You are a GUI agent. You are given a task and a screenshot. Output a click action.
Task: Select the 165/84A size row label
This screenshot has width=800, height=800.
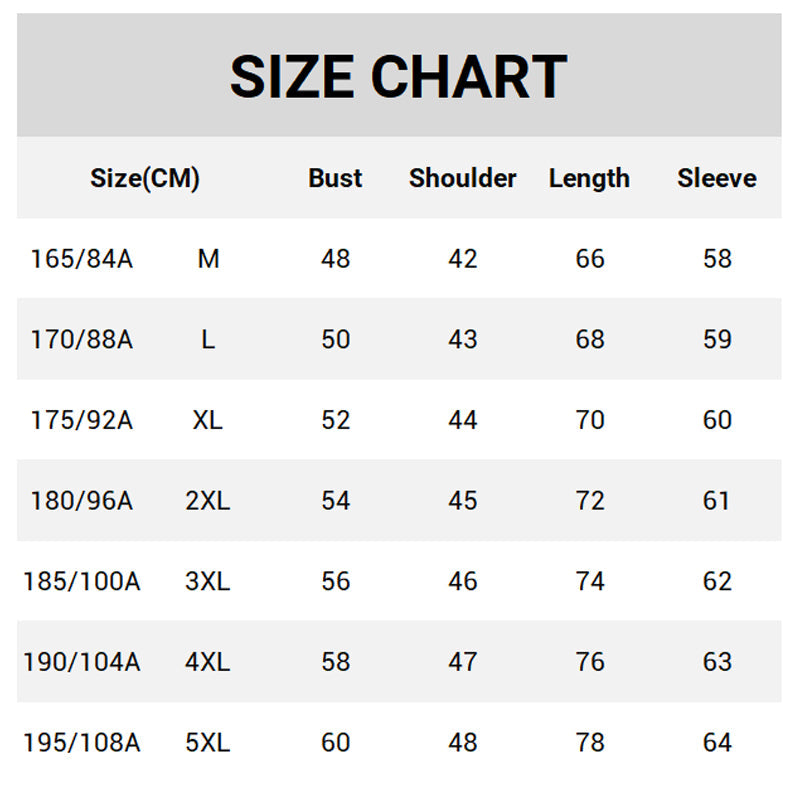click(x=82, y=259)
